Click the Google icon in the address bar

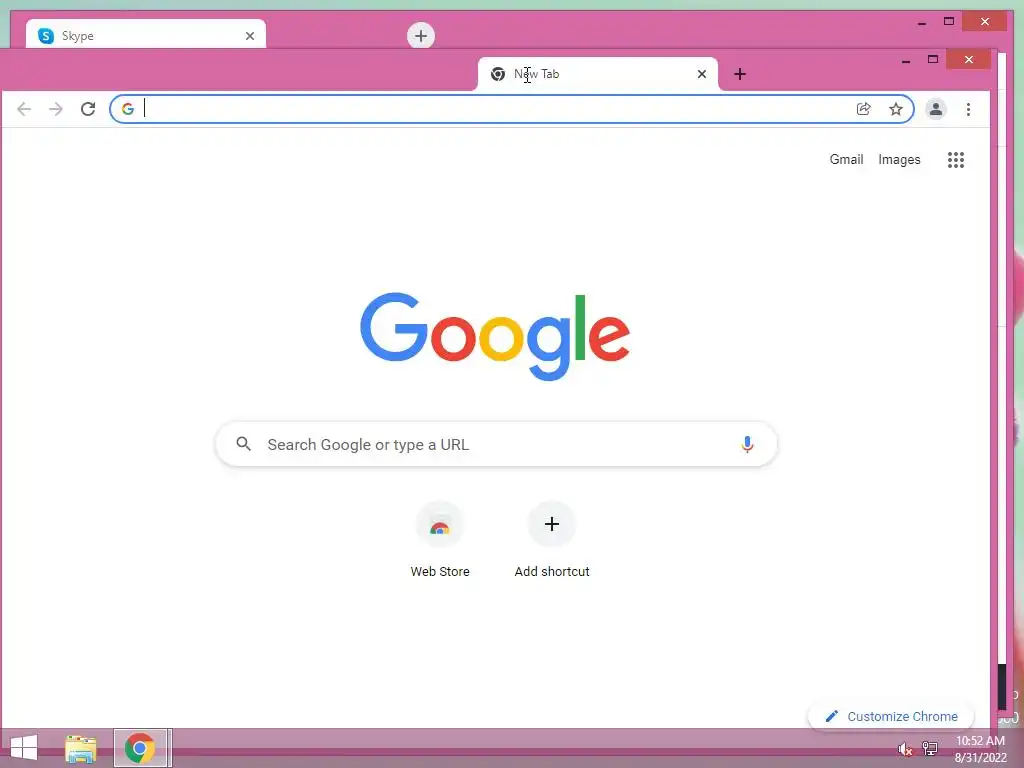128,109
